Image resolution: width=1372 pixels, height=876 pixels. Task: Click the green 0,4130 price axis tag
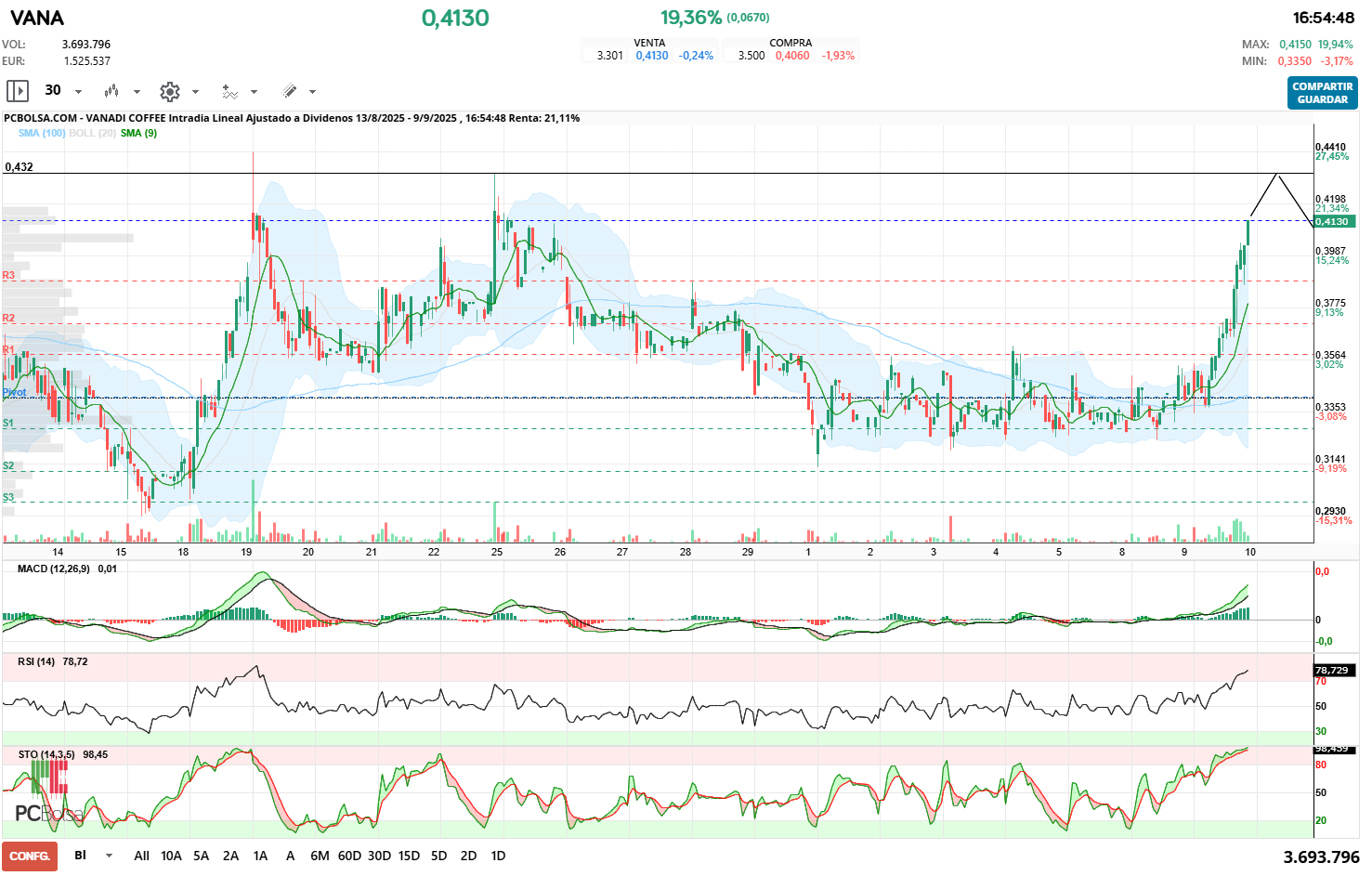tap(1335, 221)
